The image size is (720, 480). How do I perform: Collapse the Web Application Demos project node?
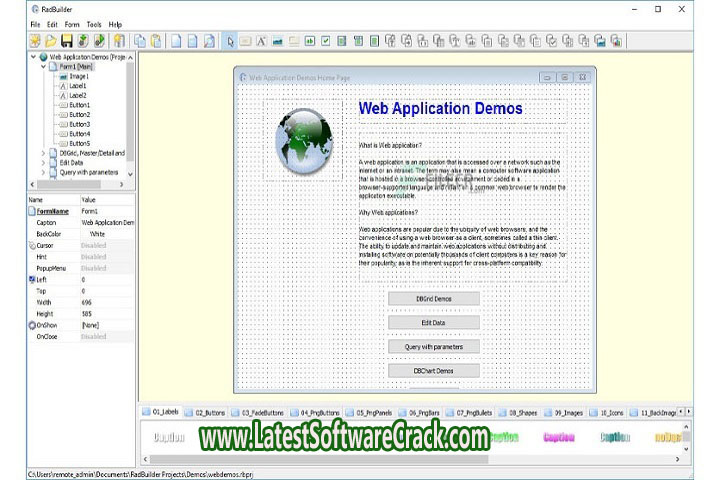[x=33, y=57]
